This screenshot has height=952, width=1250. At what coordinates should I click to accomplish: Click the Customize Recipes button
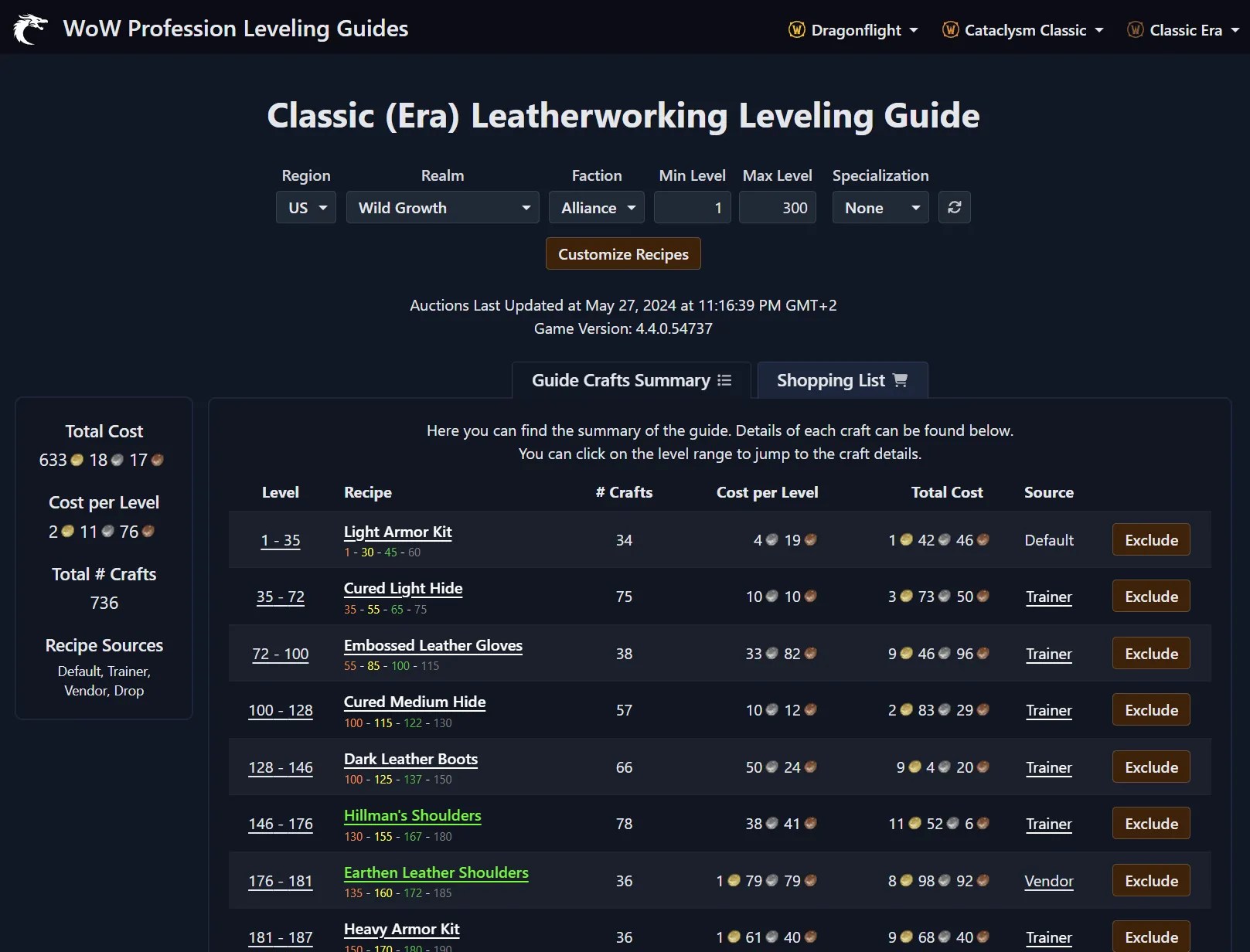622,253
